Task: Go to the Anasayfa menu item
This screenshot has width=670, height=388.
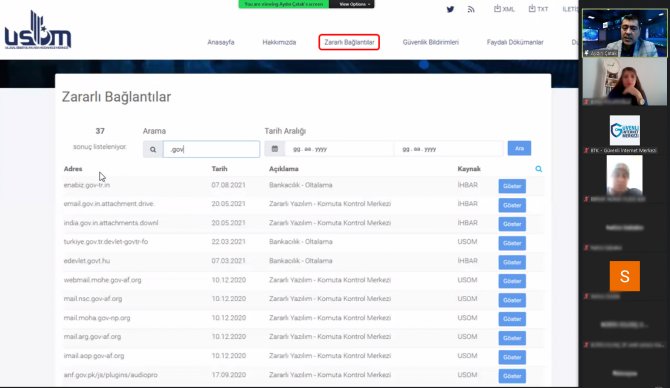Action: point(221,42)
